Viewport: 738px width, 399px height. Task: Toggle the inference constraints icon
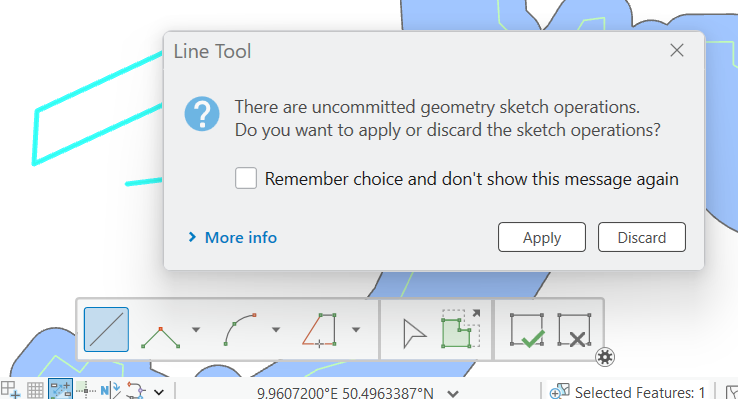(86, 390)
